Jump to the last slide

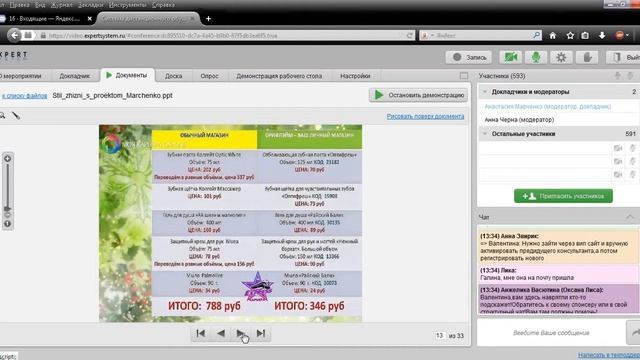(261, 333)
